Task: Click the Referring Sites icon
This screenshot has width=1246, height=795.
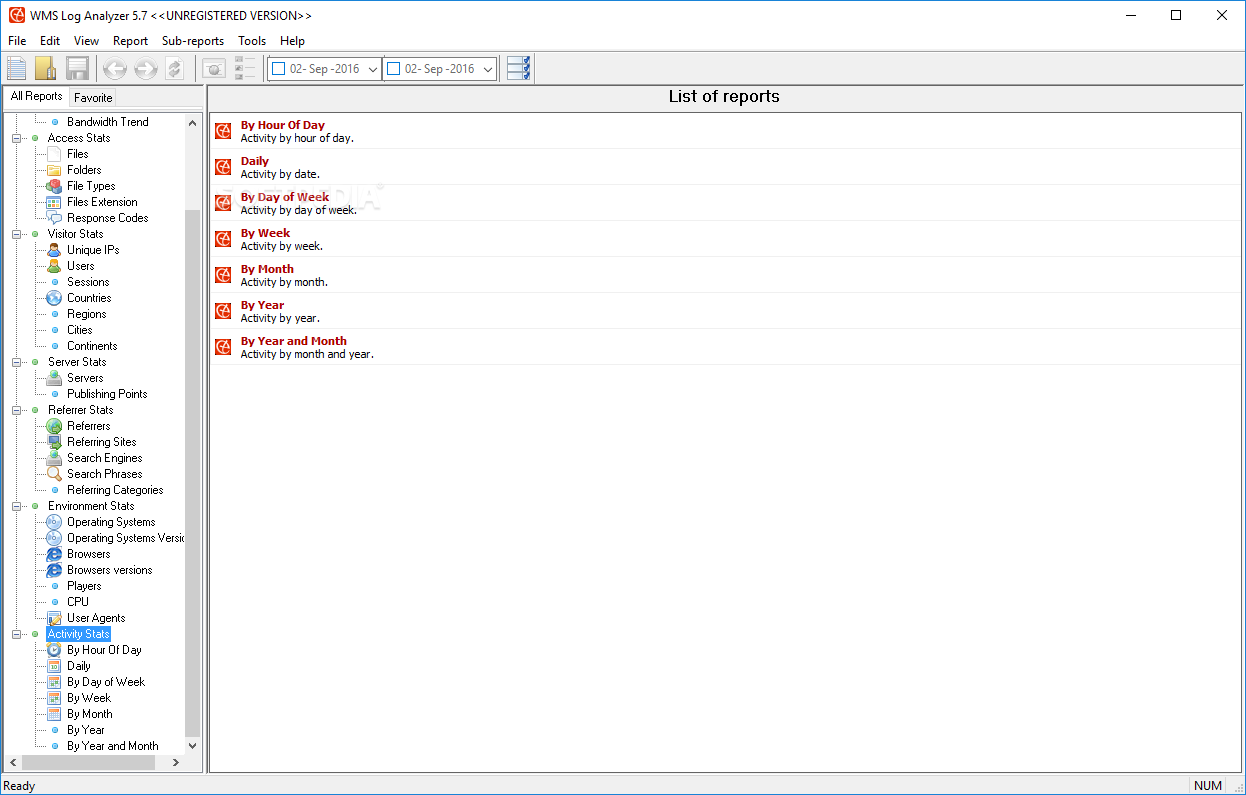Action: [54, 442]
